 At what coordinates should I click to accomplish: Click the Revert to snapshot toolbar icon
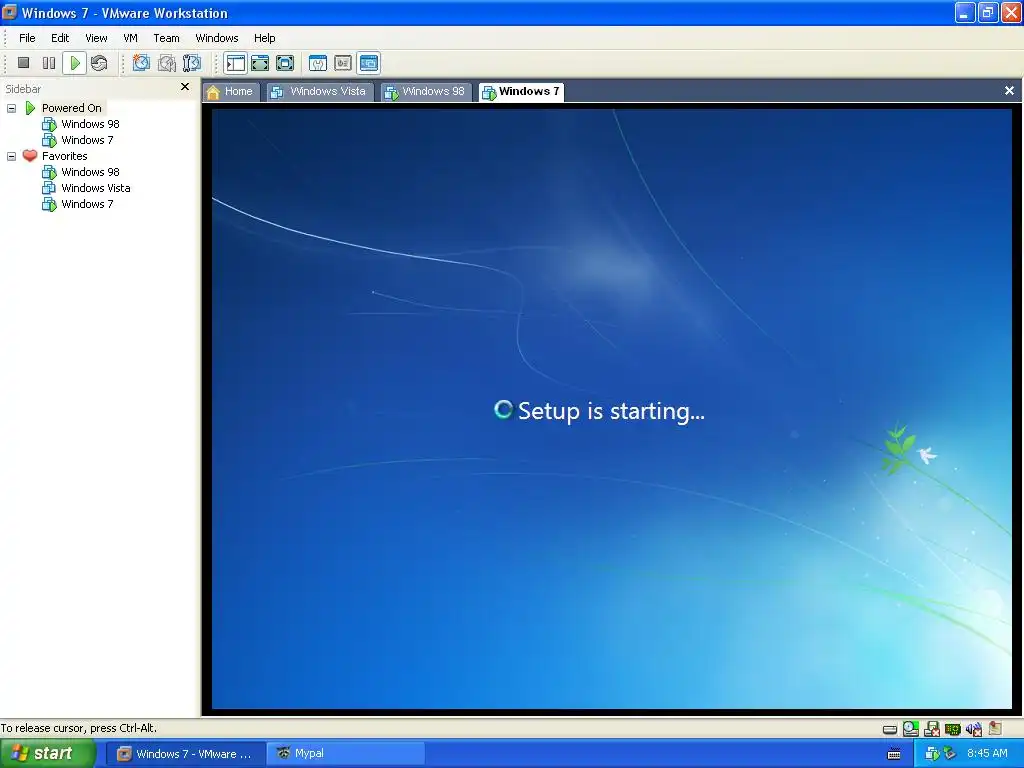click(167, 63)
